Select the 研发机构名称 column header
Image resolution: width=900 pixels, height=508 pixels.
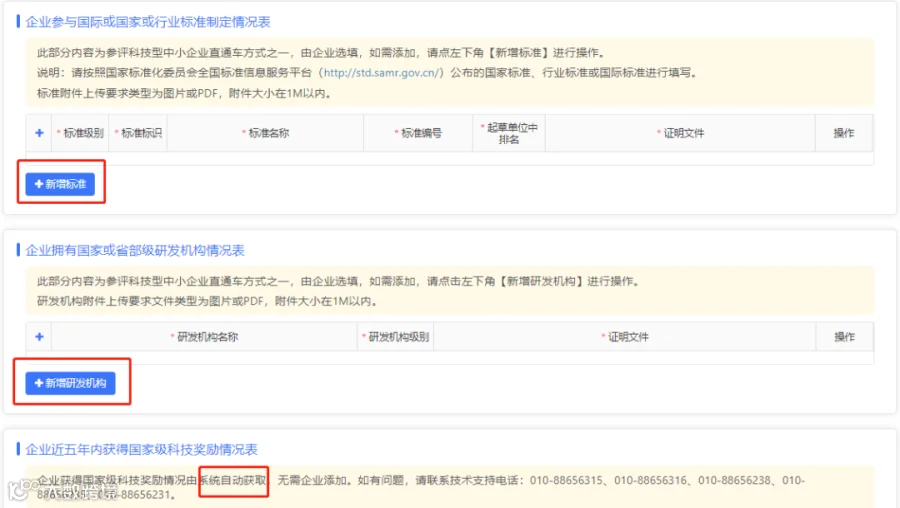(x=204, y=337)
